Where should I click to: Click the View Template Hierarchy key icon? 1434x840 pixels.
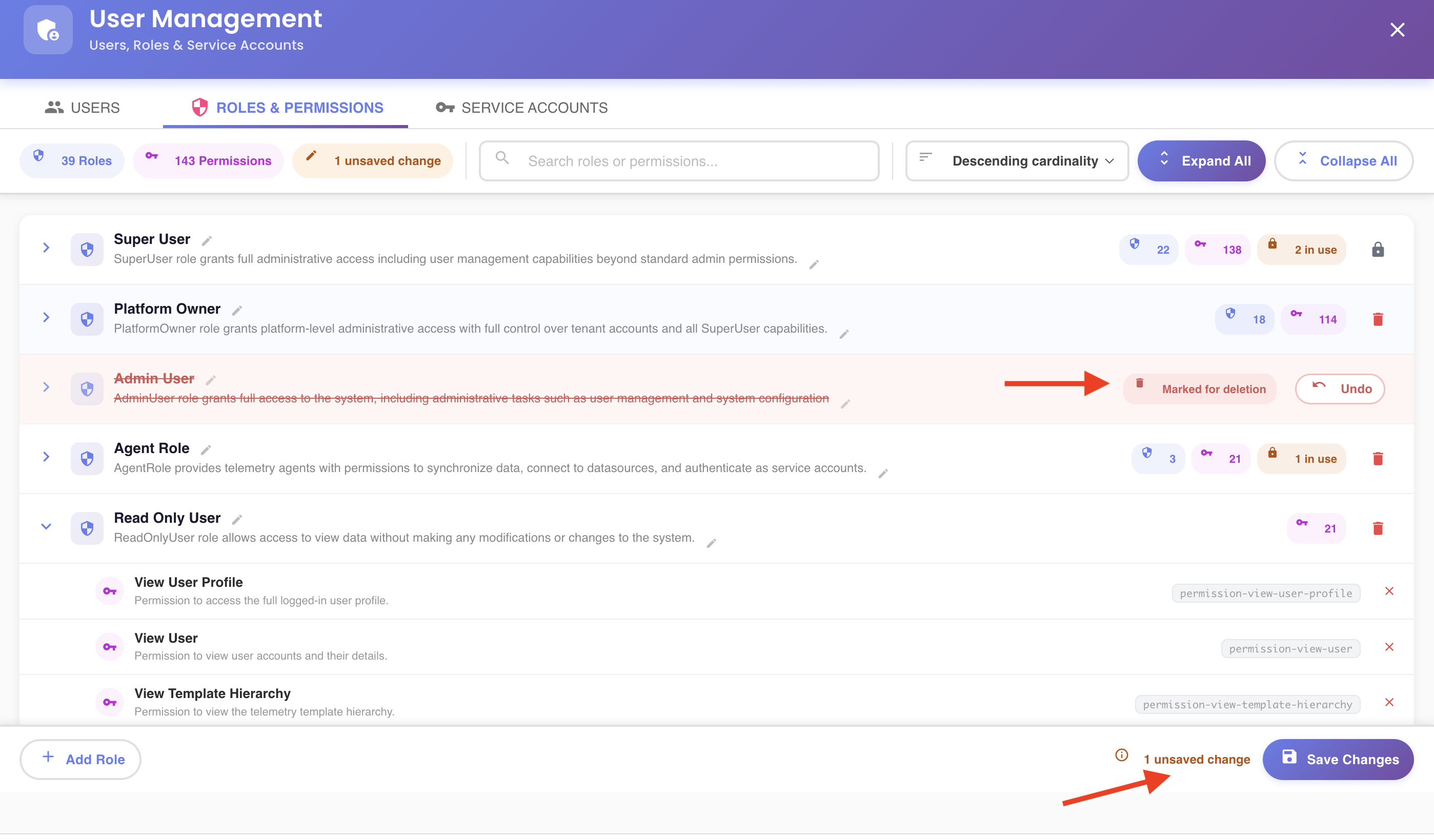(110, 702)
